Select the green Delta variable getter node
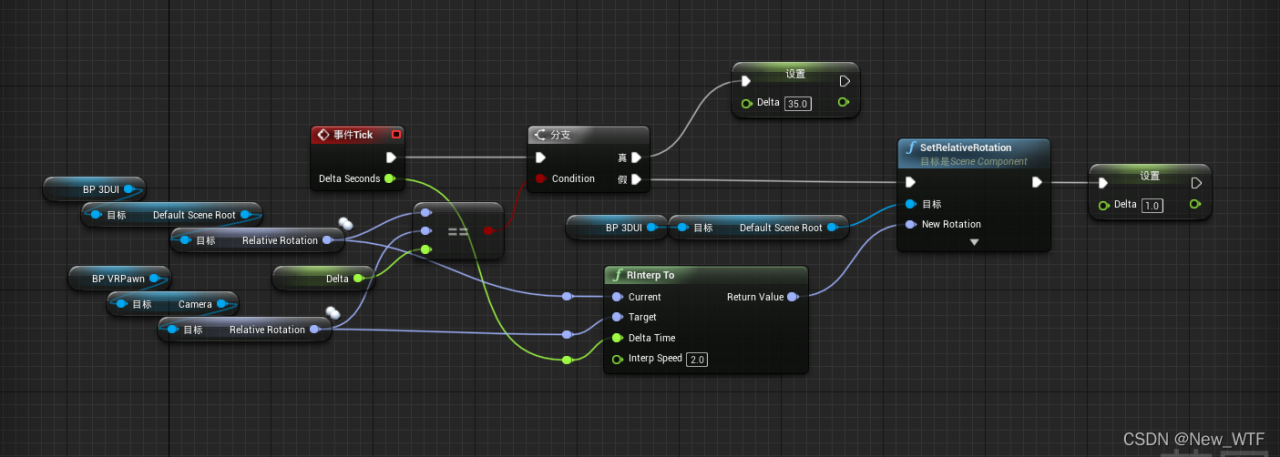Screen dimensions: 1280x457 point(324,279)
